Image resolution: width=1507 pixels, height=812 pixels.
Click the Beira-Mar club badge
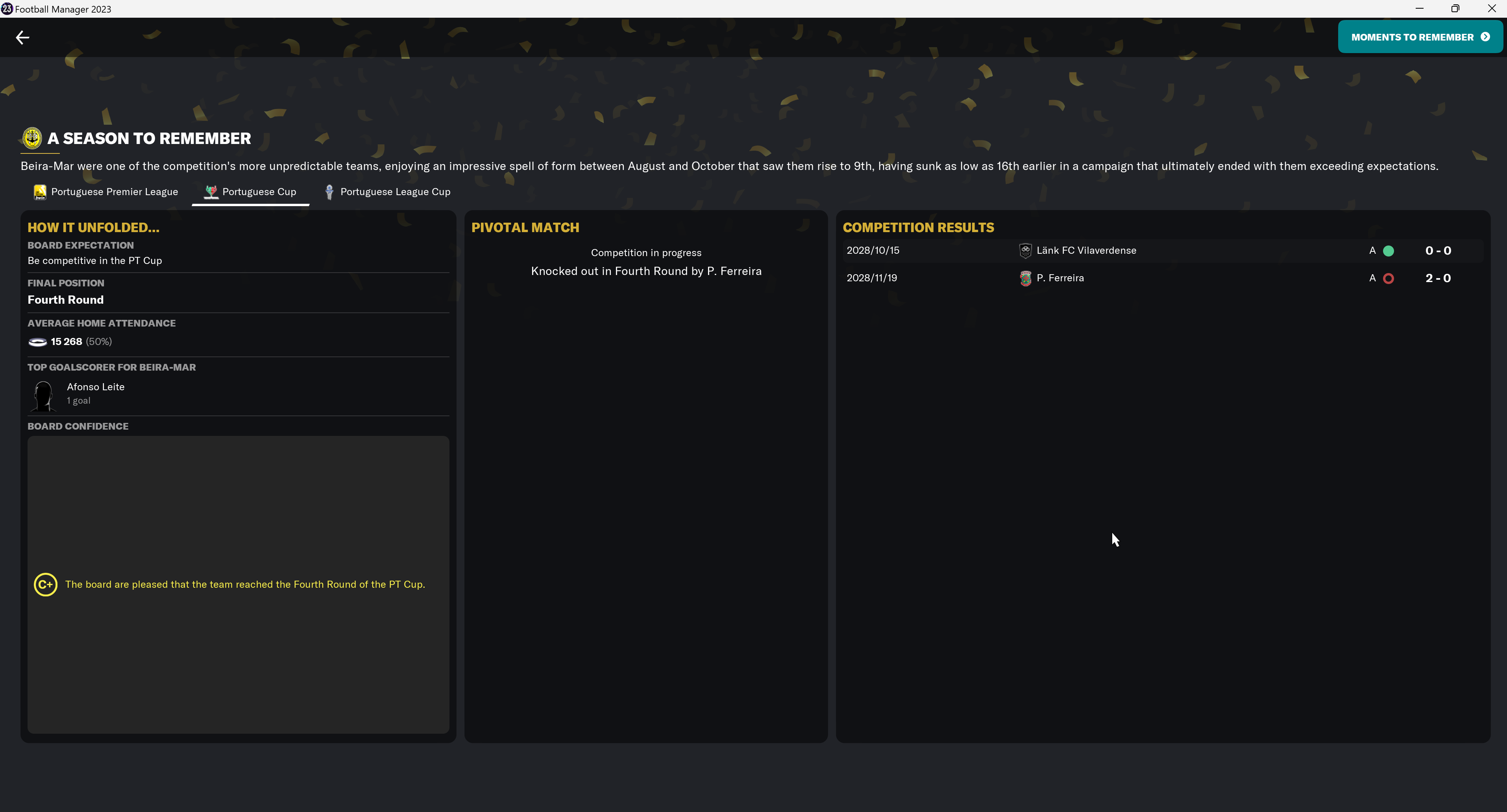coord(32,138)
